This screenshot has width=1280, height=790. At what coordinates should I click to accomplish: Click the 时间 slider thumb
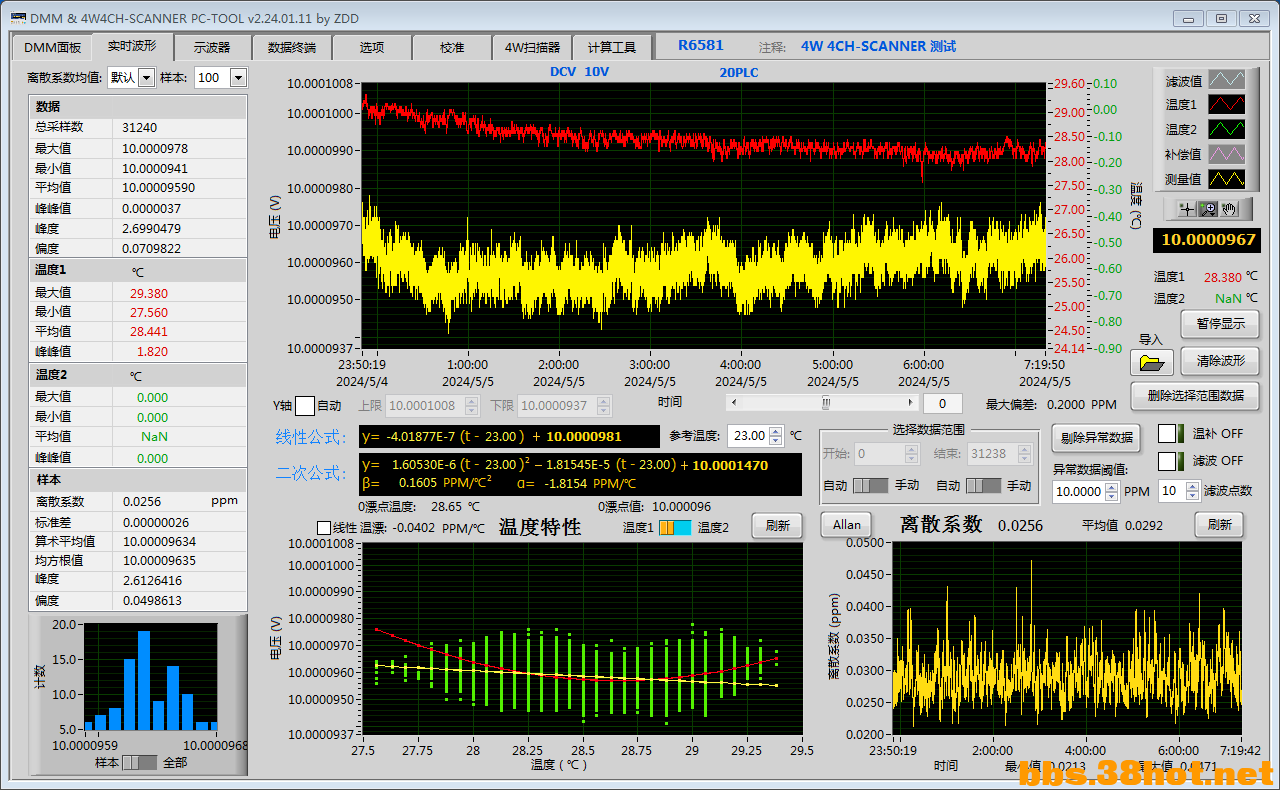click(826, 402)
